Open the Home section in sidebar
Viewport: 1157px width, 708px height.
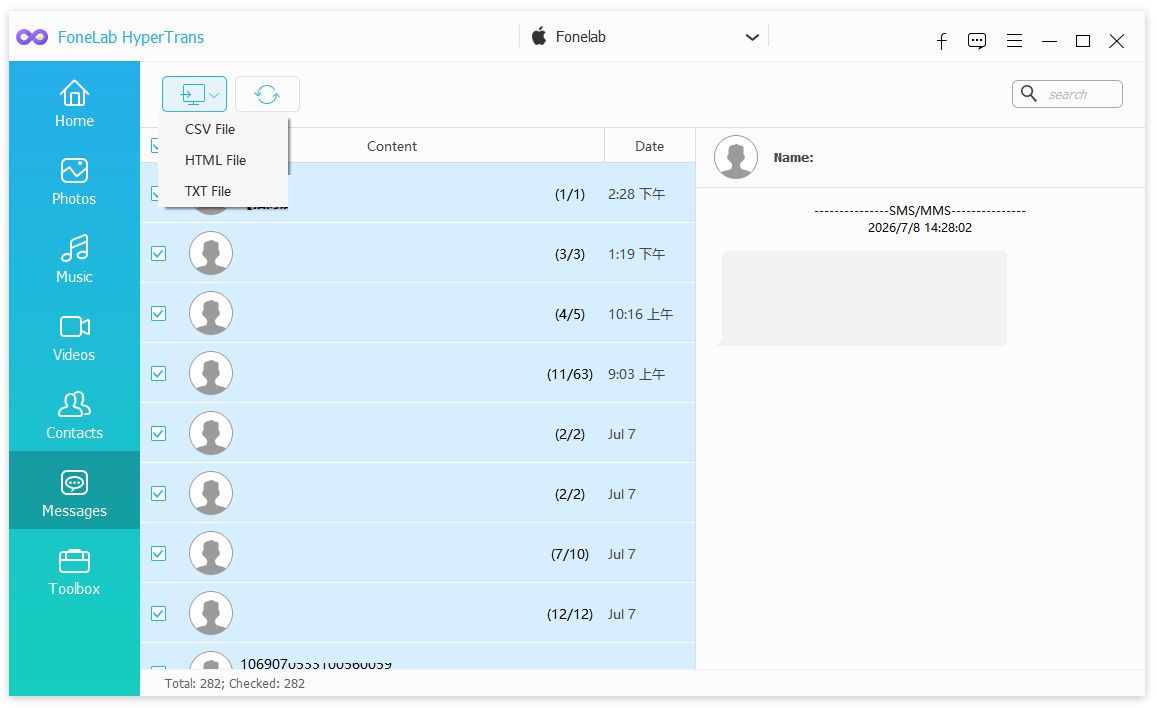click(x=74, y=103)
